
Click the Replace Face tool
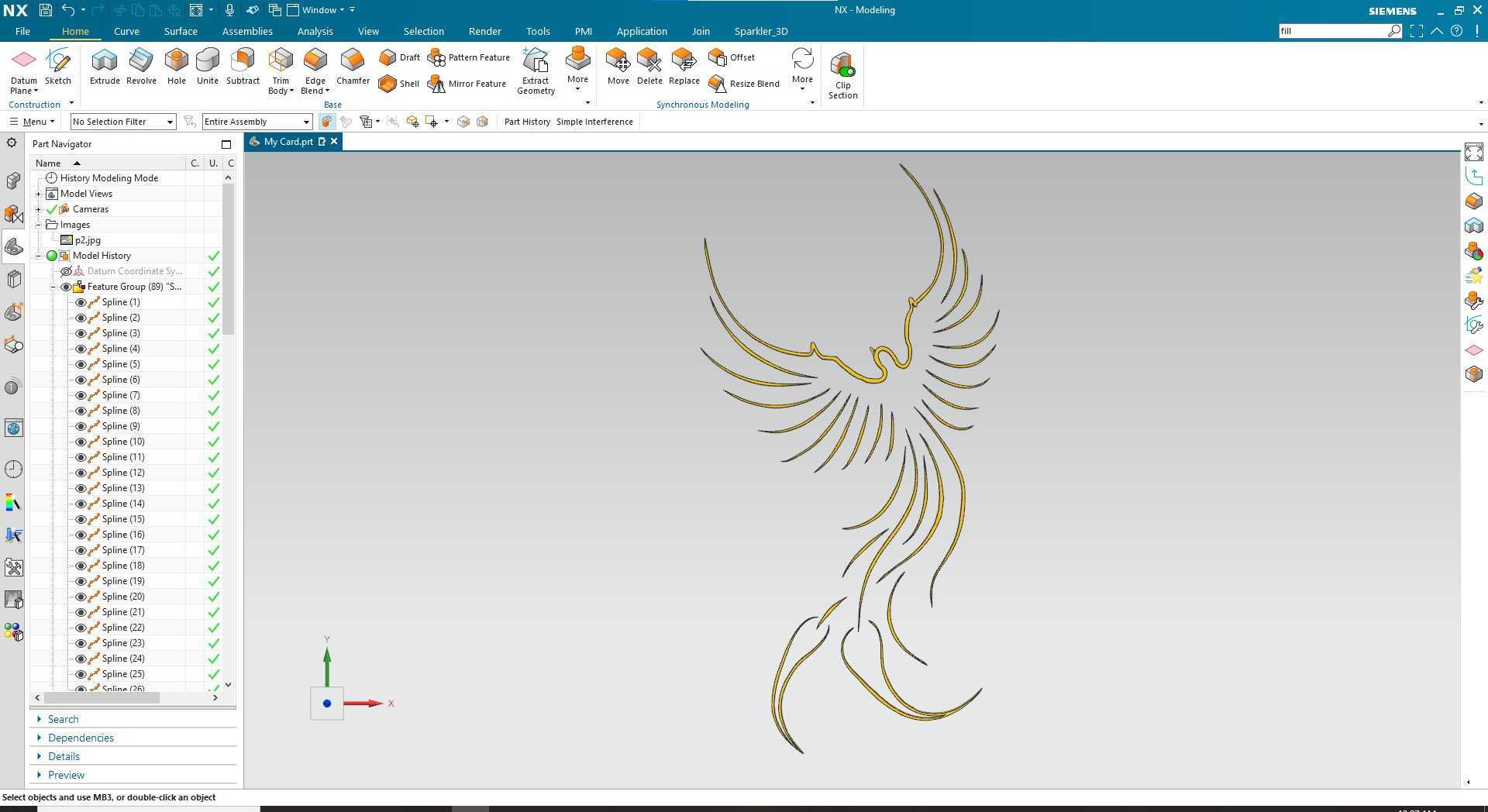684,66
